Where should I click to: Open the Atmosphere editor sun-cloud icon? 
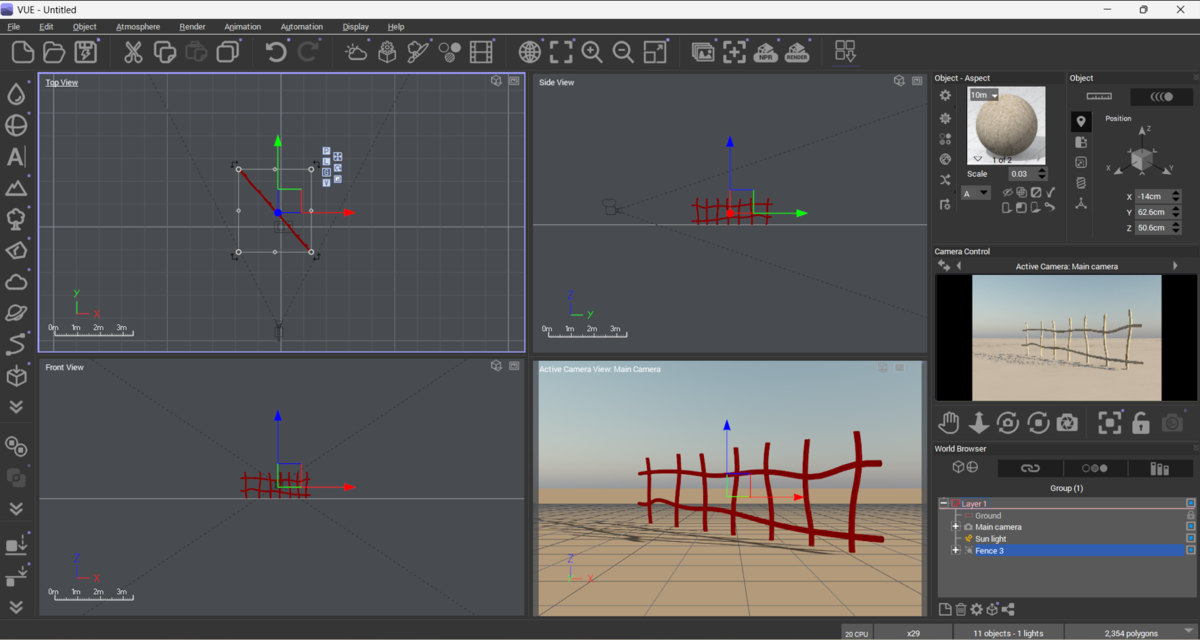coord(356,51)
